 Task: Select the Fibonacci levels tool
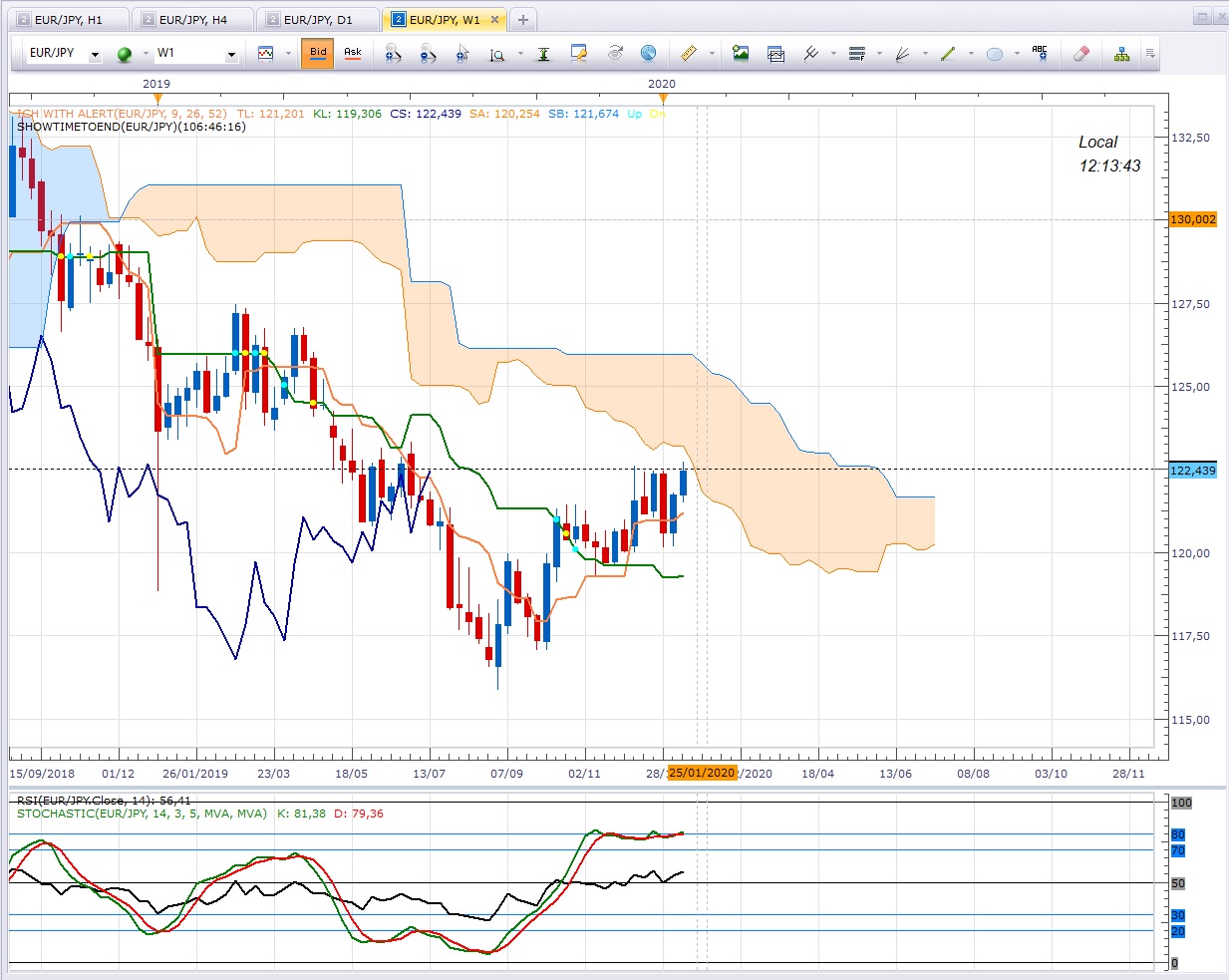click(856, 54)
